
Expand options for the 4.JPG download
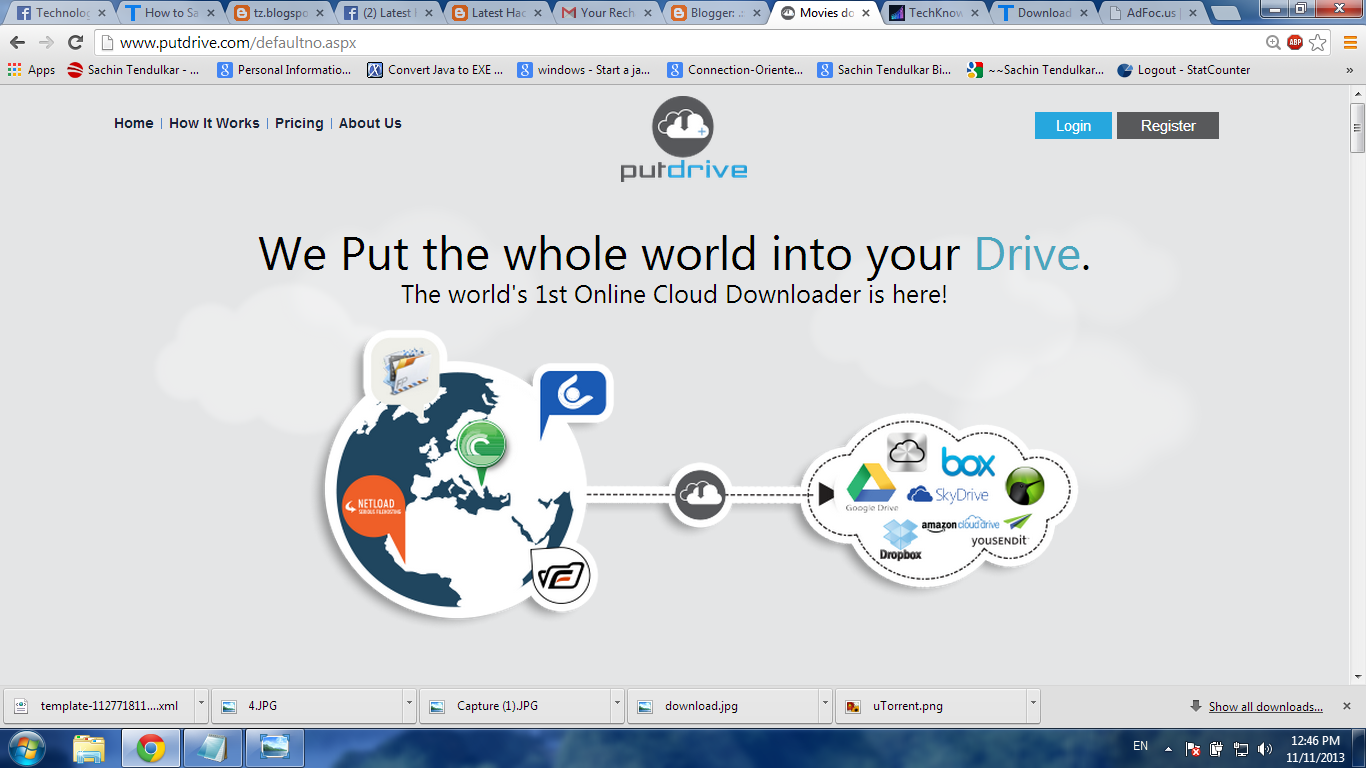pyautogui.click(x=409, y=705)
